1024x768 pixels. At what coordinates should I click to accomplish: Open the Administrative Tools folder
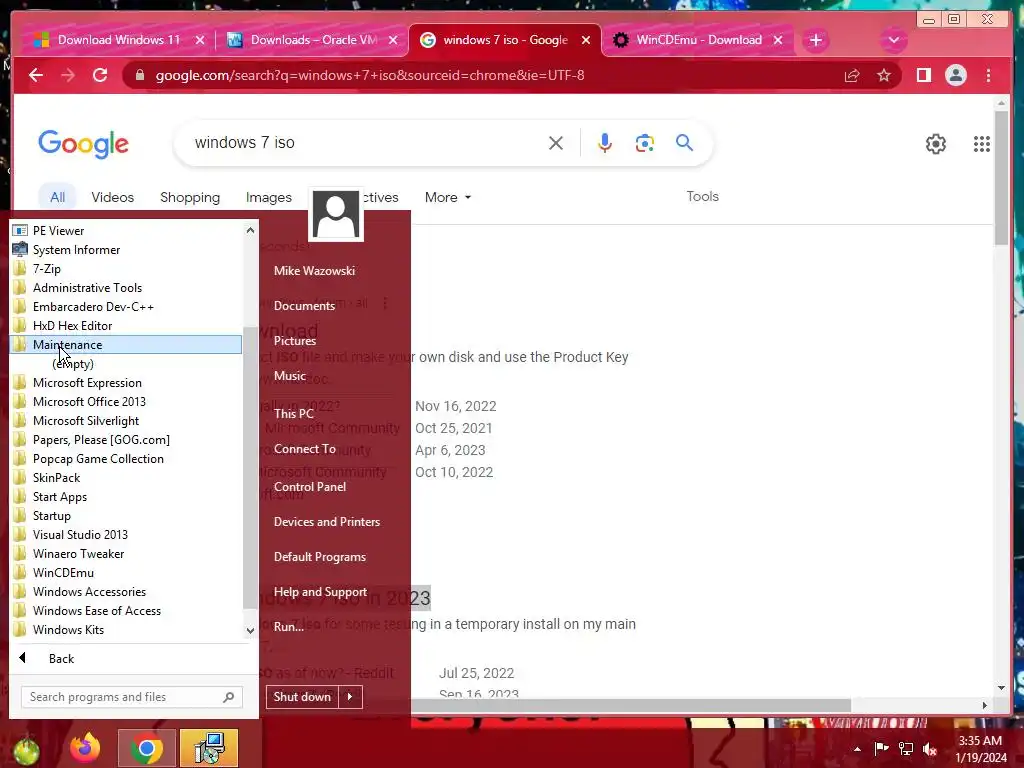click(x=126, y=287)
